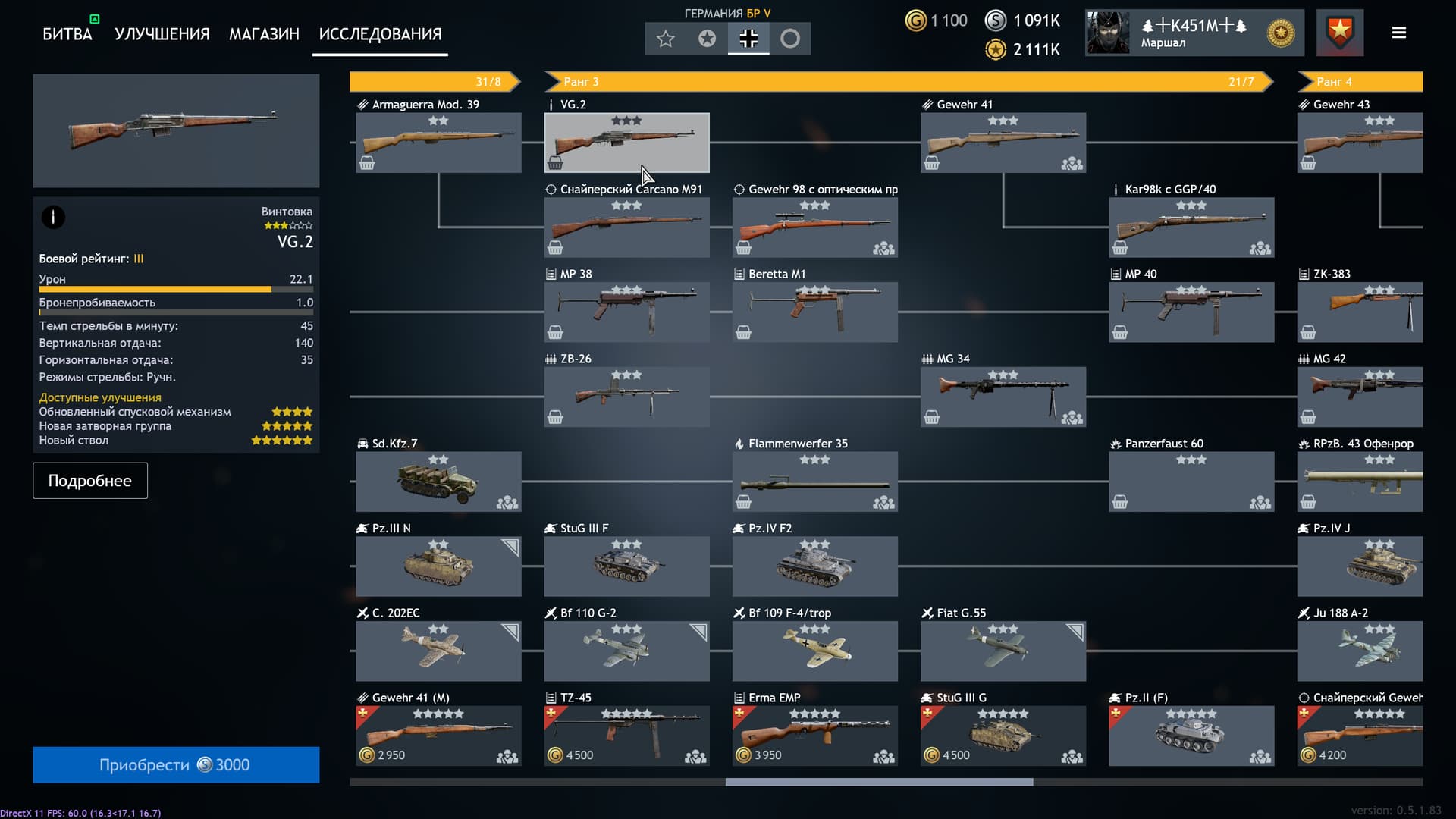Click the squad icon on Gewehr 41

[x=1072, y=163]
